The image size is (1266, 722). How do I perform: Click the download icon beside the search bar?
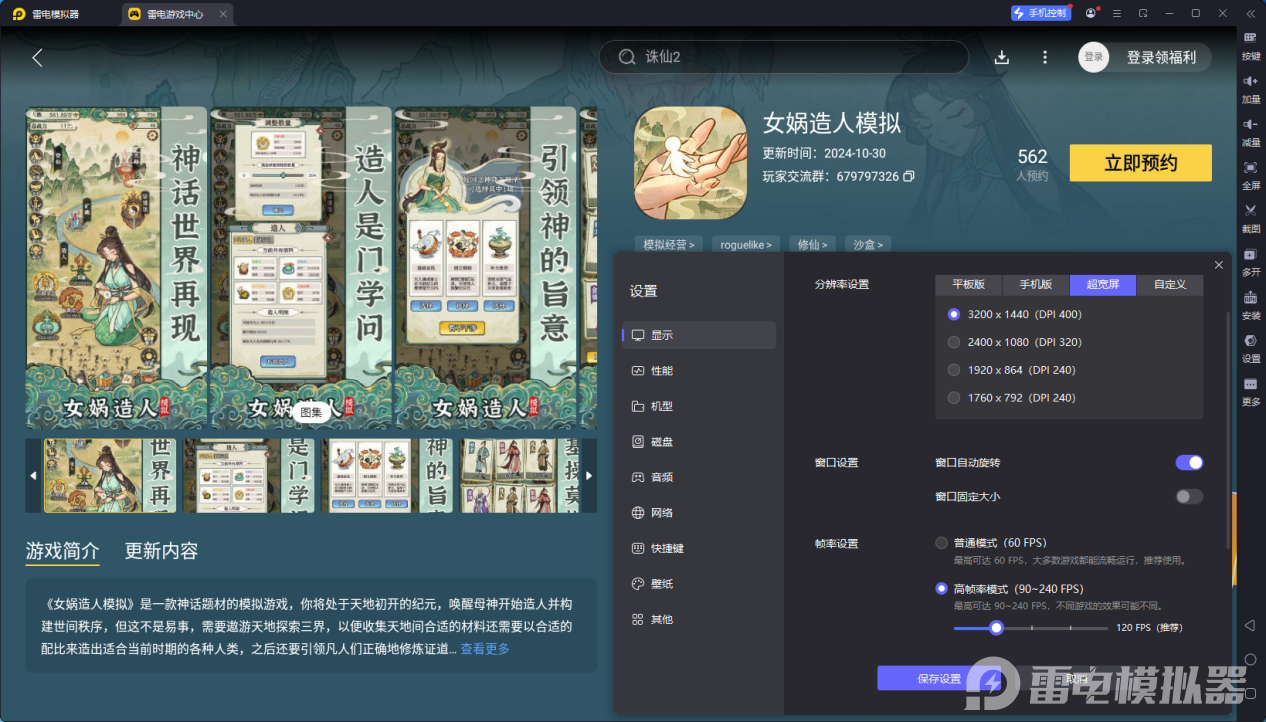point(1002,57)
